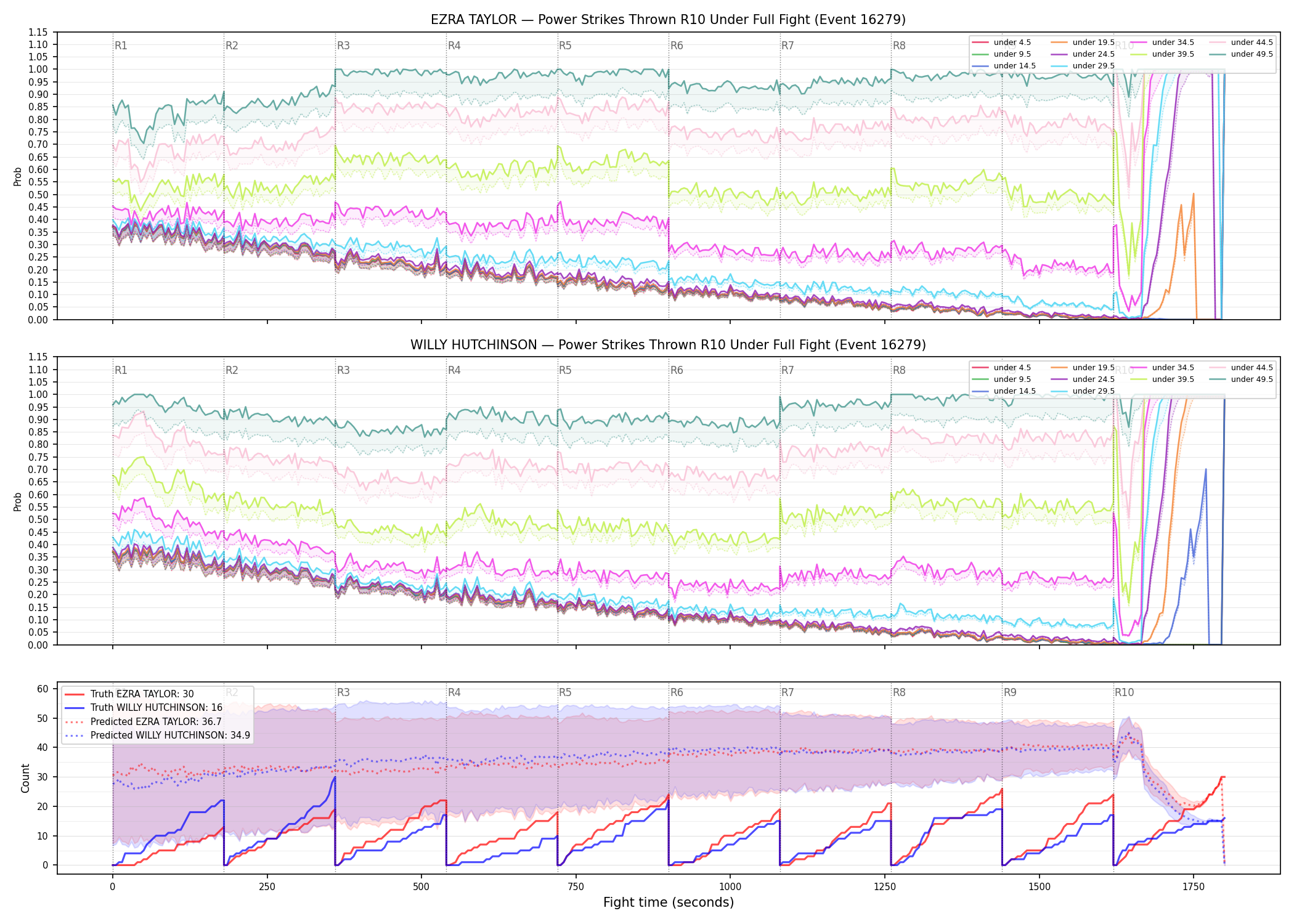1294x924 pixels.
Task: Click the R10 marker in the Count chart
Action: point(1124,692)
